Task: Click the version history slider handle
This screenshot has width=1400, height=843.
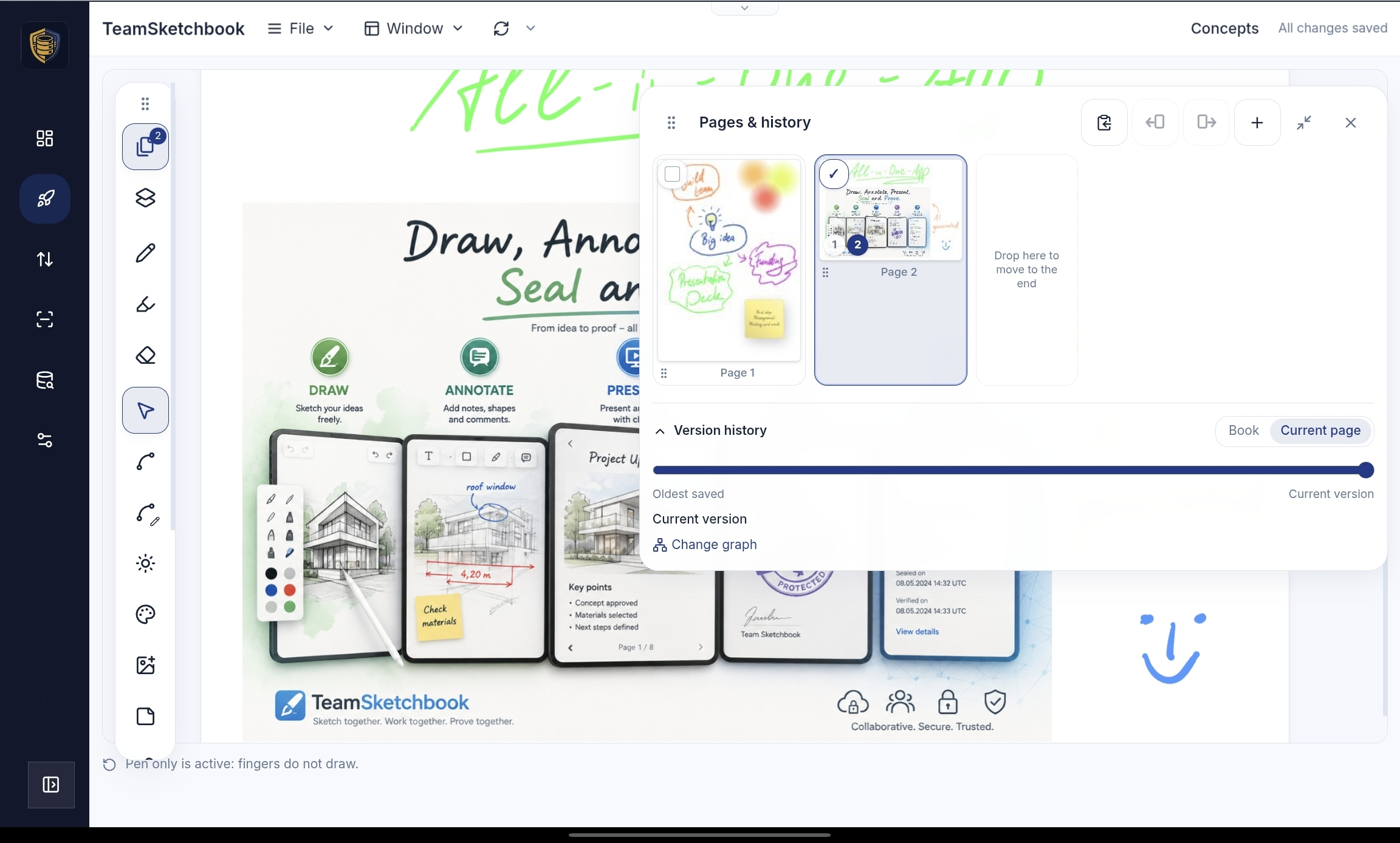Action: tap(1366, 470)
